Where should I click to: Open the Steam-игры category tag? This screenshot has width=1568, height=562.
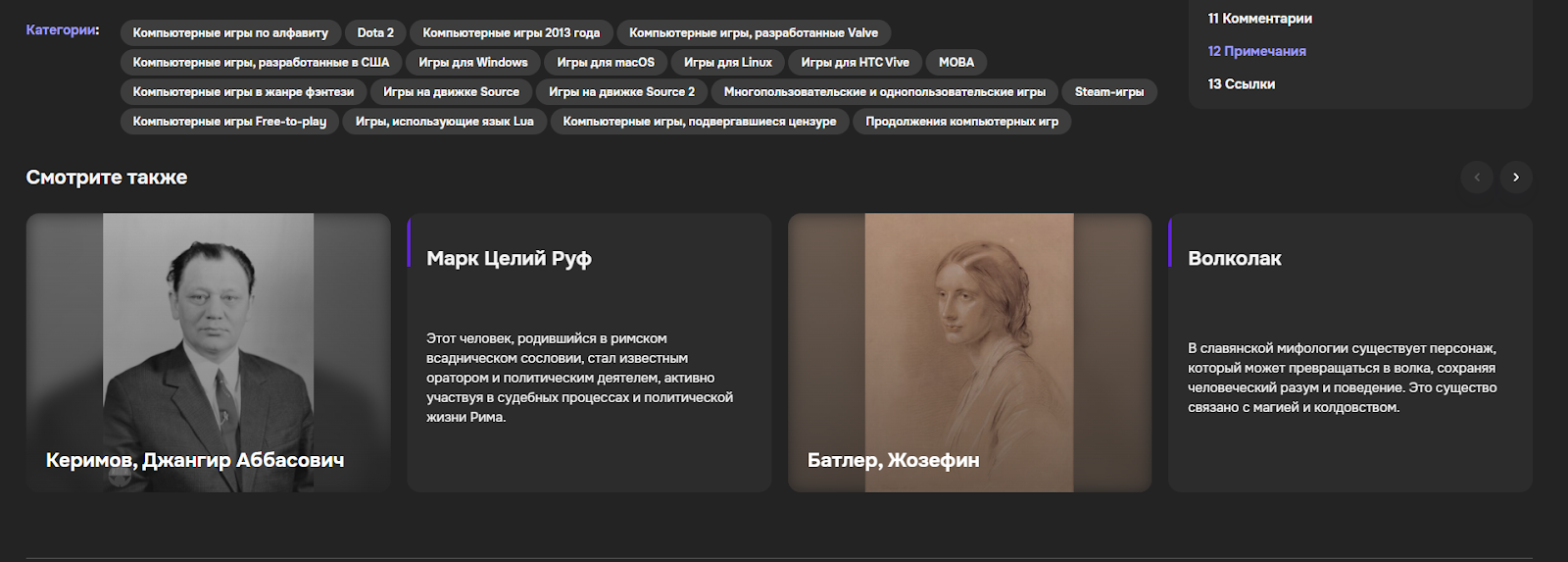coord(1108,92)
